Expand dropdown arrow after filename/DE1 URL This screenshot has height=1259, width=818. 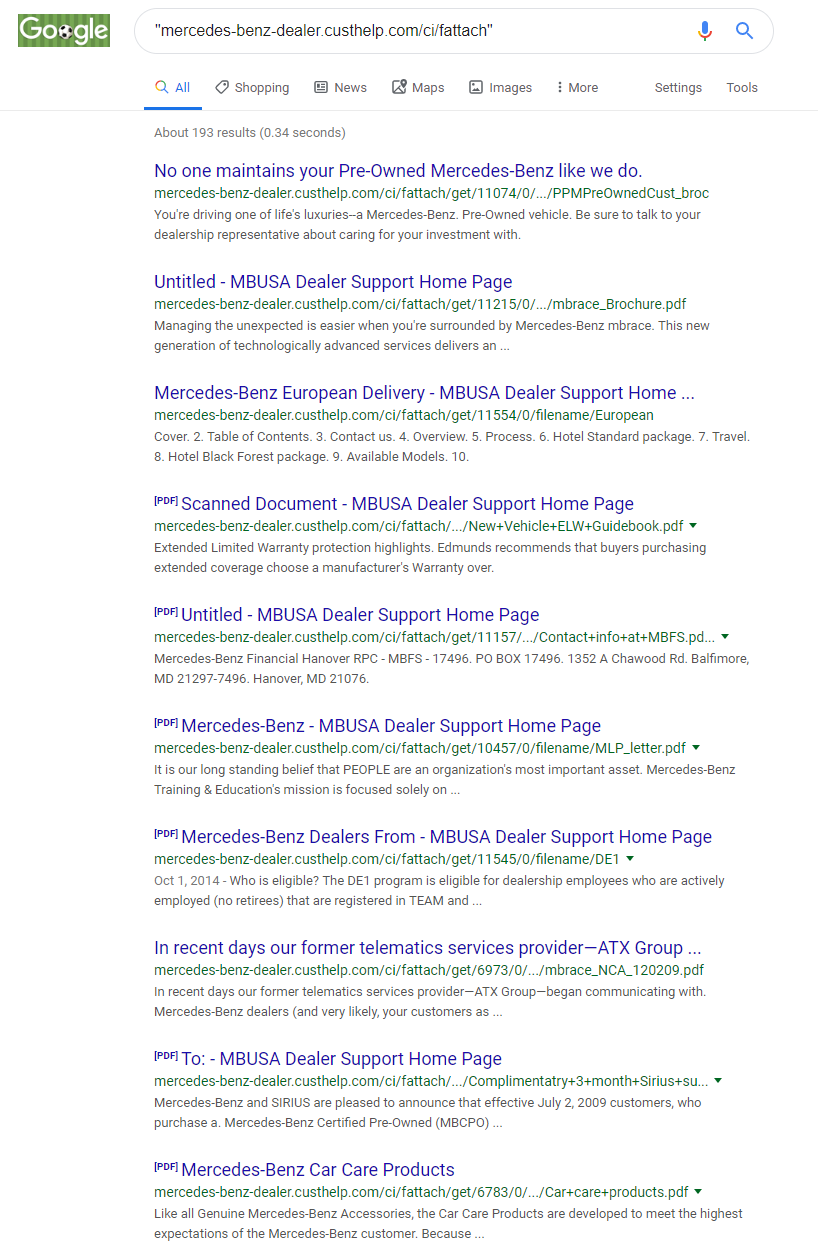pos(630,859)
